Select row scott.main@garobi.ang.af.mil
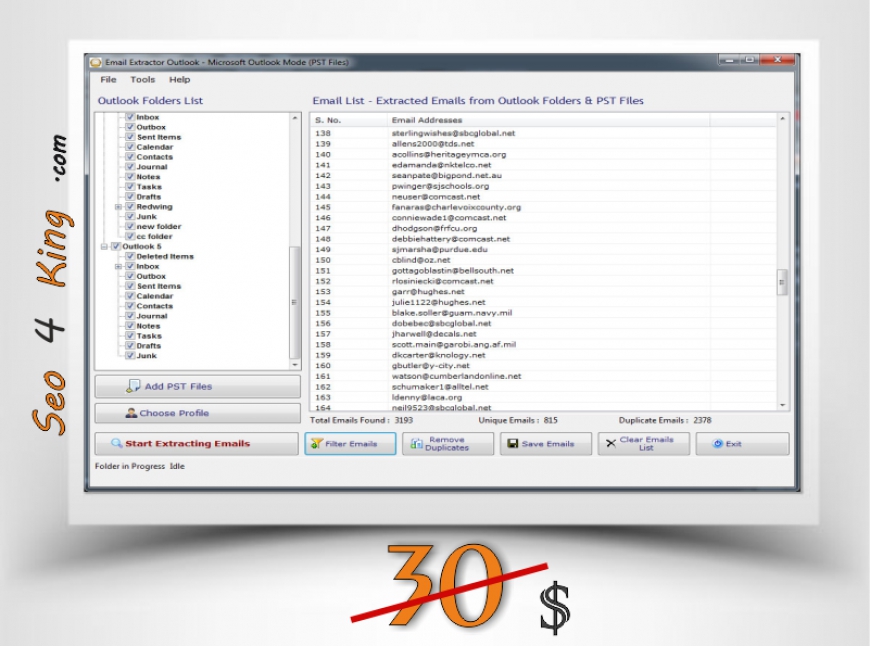This screenshot has height=646, width=870. (x=544, y=344)
